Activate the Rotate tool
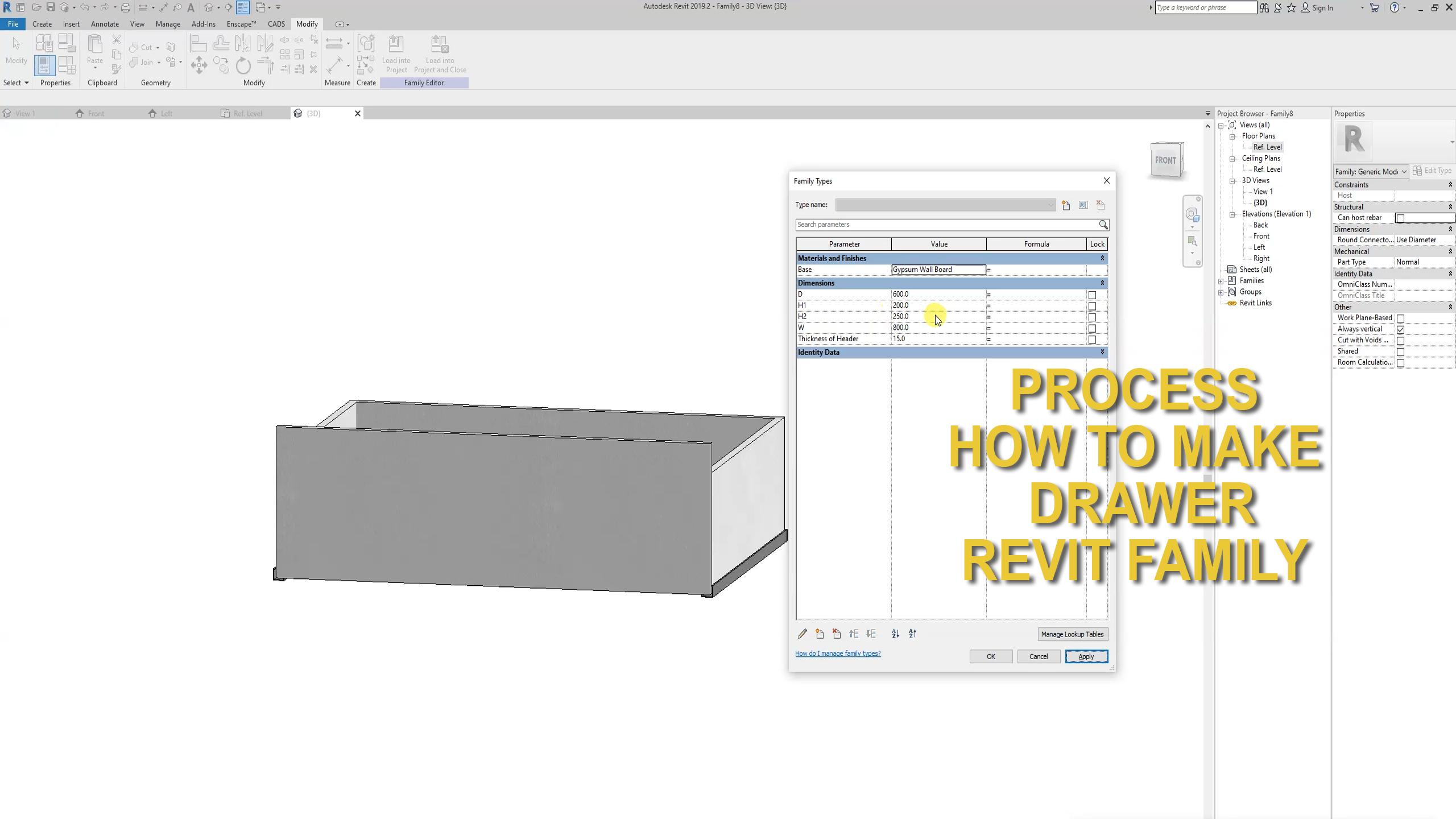1456x819 pixels. (x=243, y=66)
